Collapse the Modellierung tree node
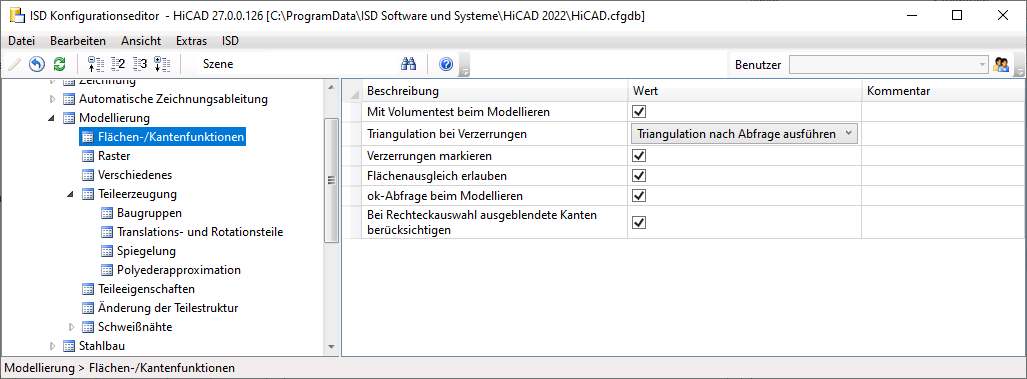 [x=51, y=118]
